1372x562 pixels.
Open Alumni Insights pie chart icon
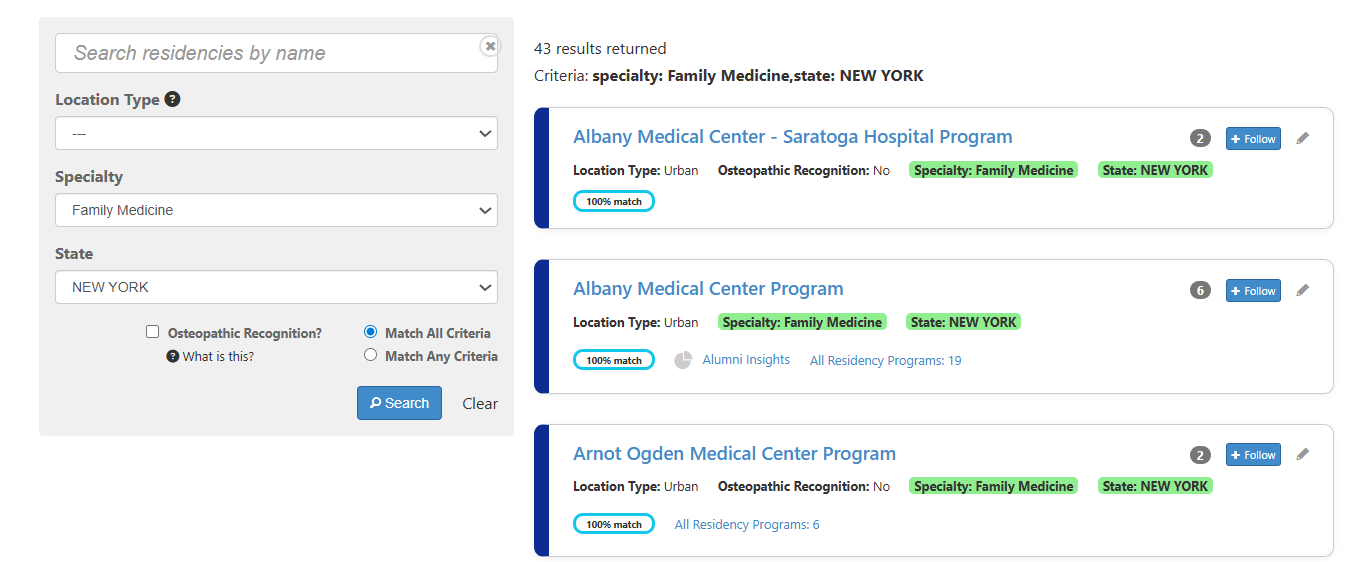(683, 360)
